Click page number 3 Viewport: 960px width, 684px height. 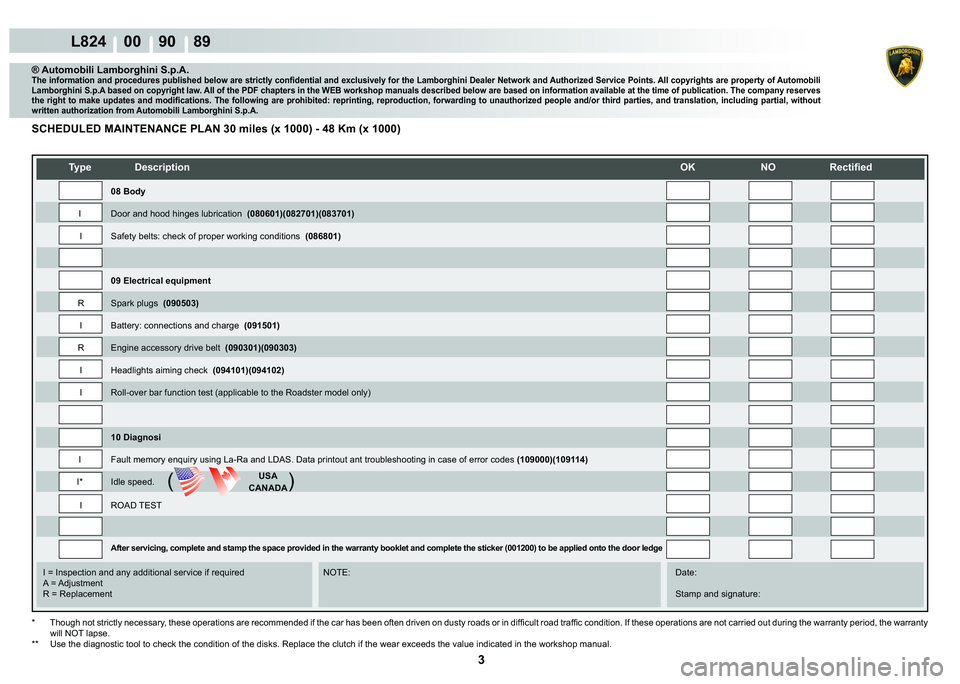481,660
